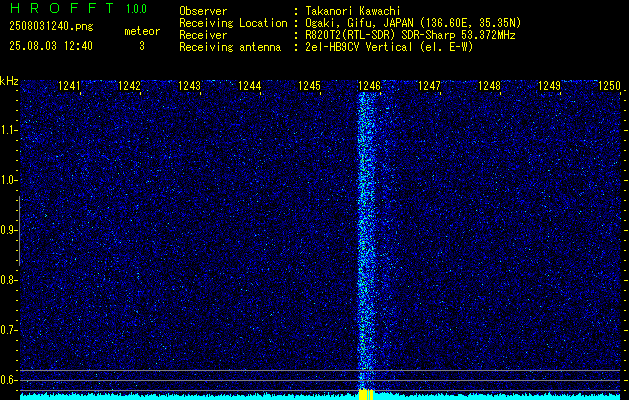Click the 1244 time axis label
This screenshot has height=400, width=629.
click(x=249, y=86)
